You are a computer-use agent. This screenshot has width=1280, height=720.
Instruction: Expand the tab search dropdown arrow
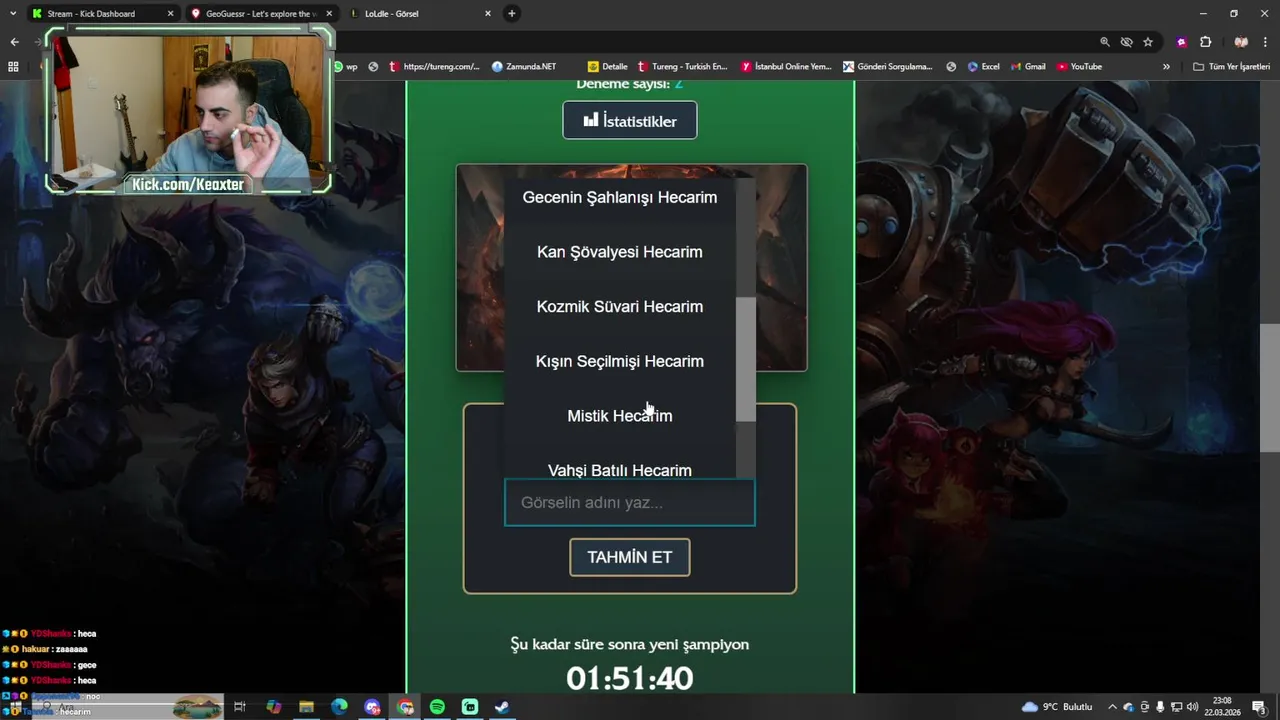coord(13,14)
